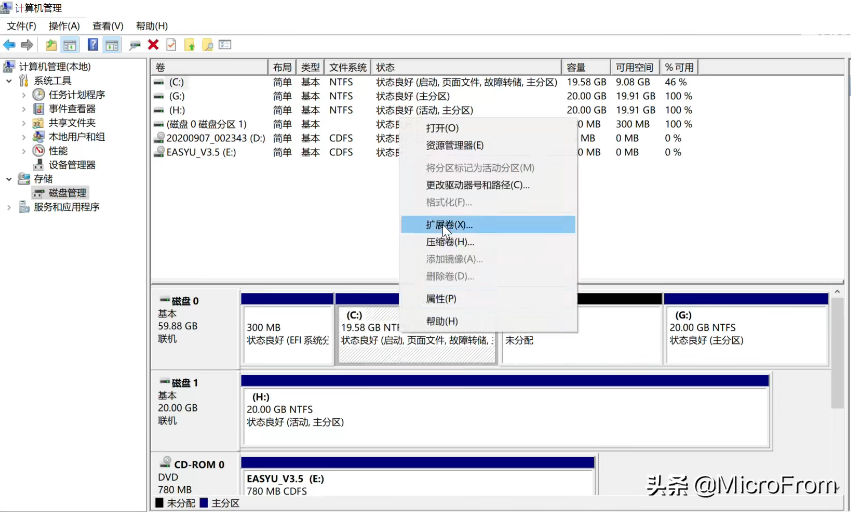Open the 操作(A) menu in menu bar
Screen dimensions: 851x512
tap(64, 26)
